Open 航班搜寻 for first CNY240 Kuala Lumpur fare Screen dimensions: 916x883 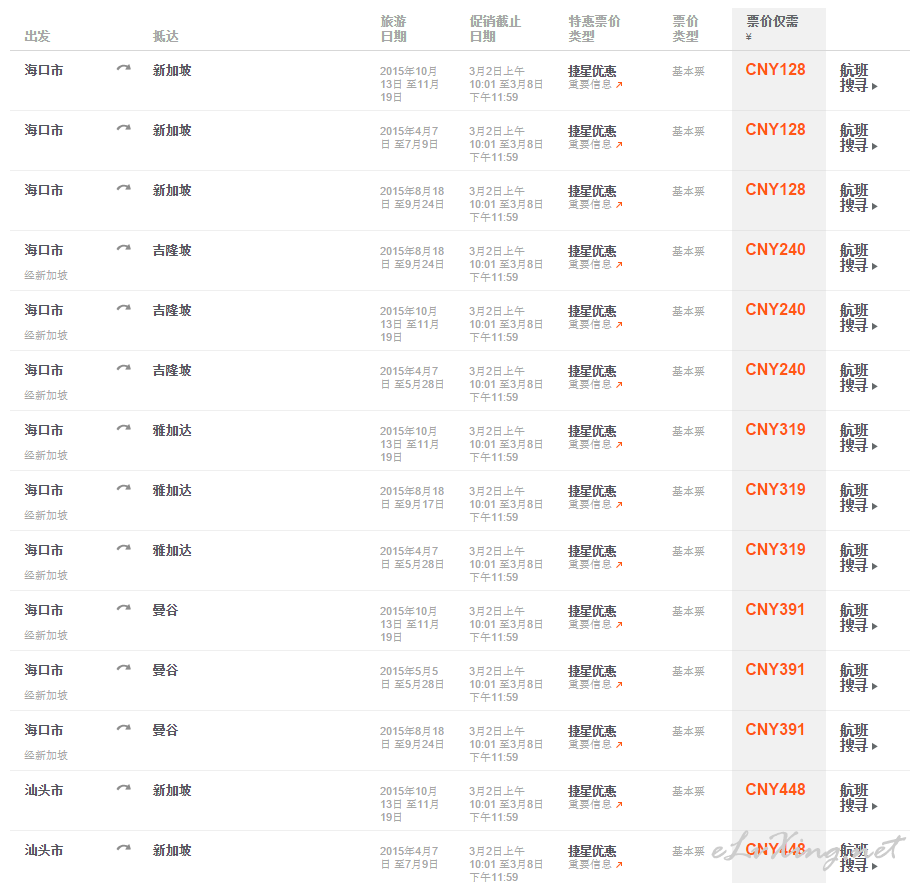(858, 258)
